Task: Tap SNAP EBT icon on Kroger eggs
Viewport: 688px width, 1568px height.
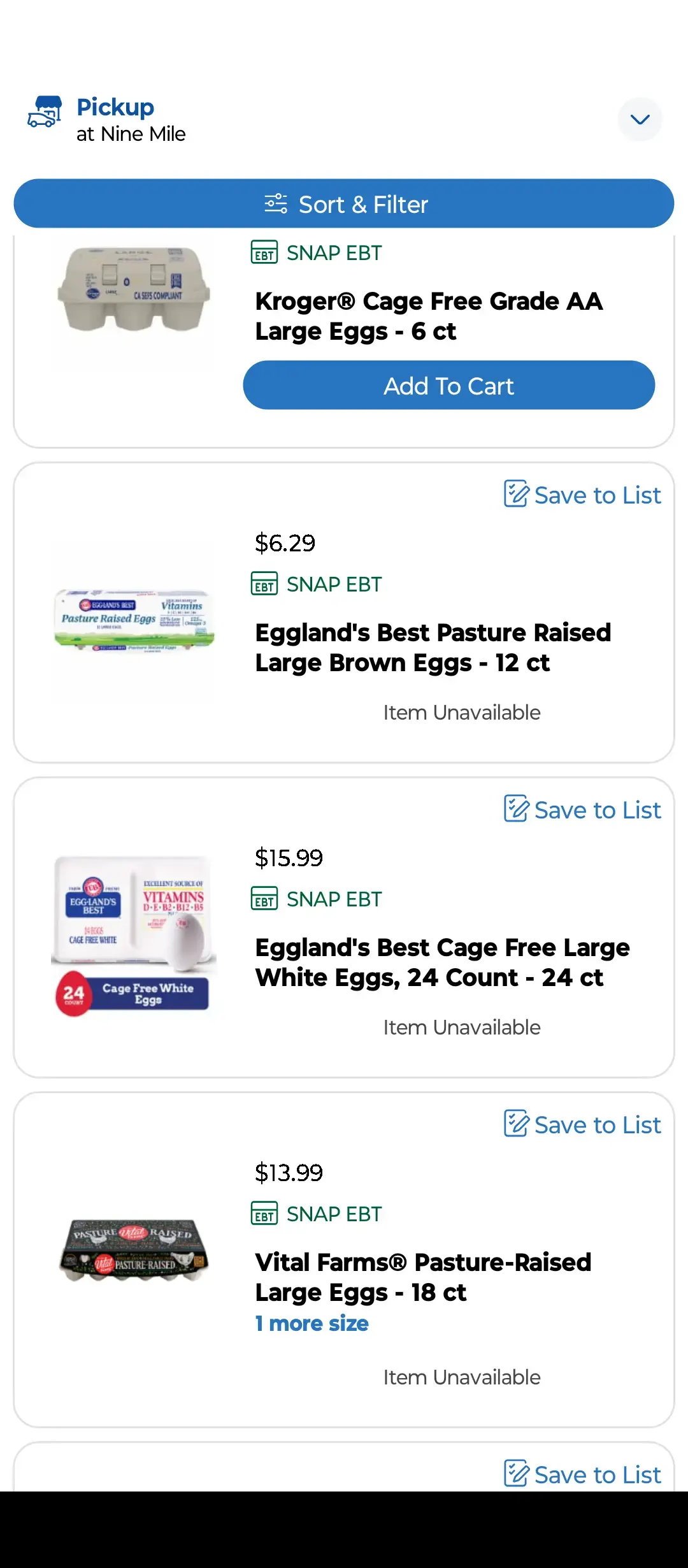Action: point(264,252)
